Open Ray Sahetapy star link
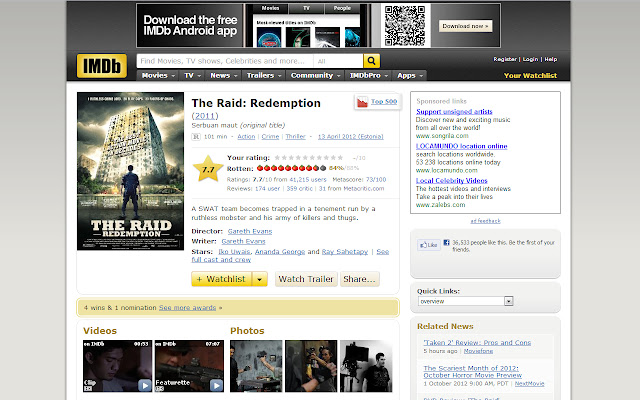Image resolution: width=640 pixels, height=400 pixels. click(x=345, y=252)
